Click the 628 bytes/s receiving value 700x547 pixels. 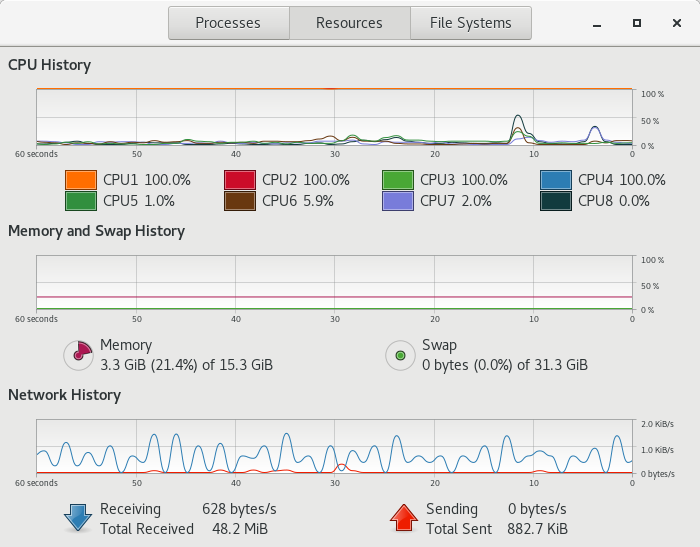click(x=239, y=509)
